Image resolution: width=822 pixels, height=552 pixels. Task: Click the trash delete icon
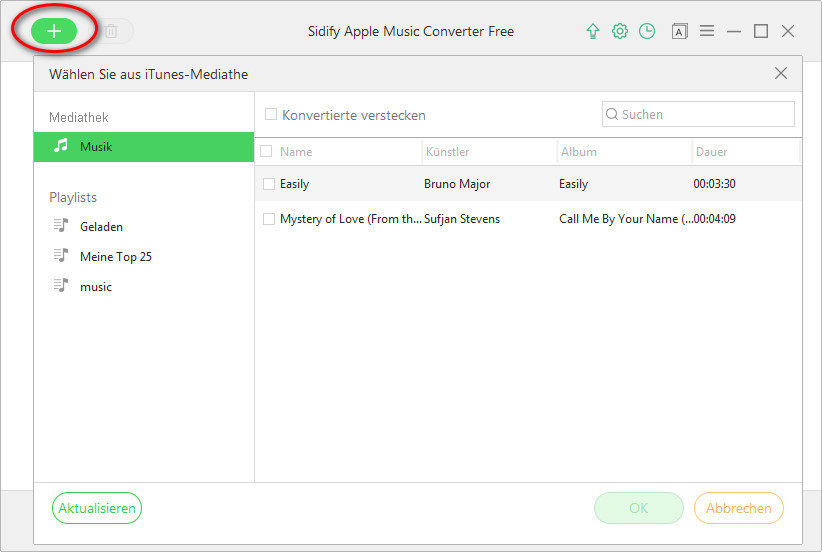click(x=111, y=31)
